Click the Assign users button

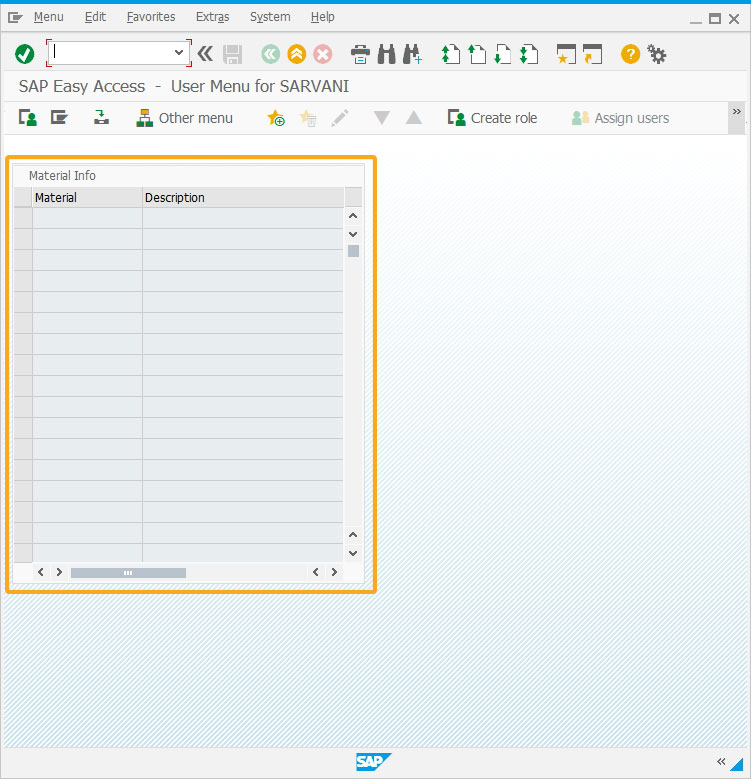pos(620,118)
